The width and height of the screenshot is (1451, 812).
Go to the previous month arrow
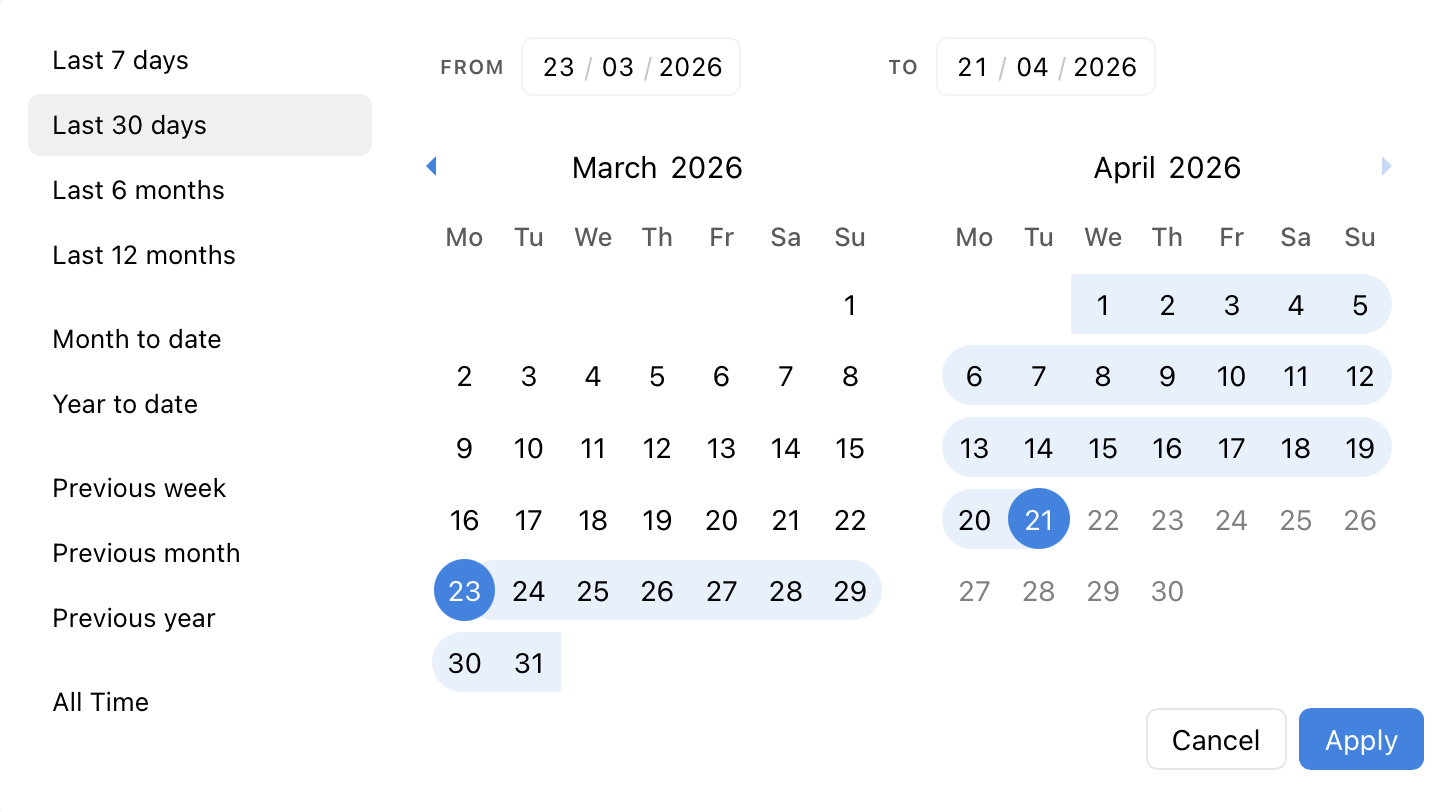431,167
